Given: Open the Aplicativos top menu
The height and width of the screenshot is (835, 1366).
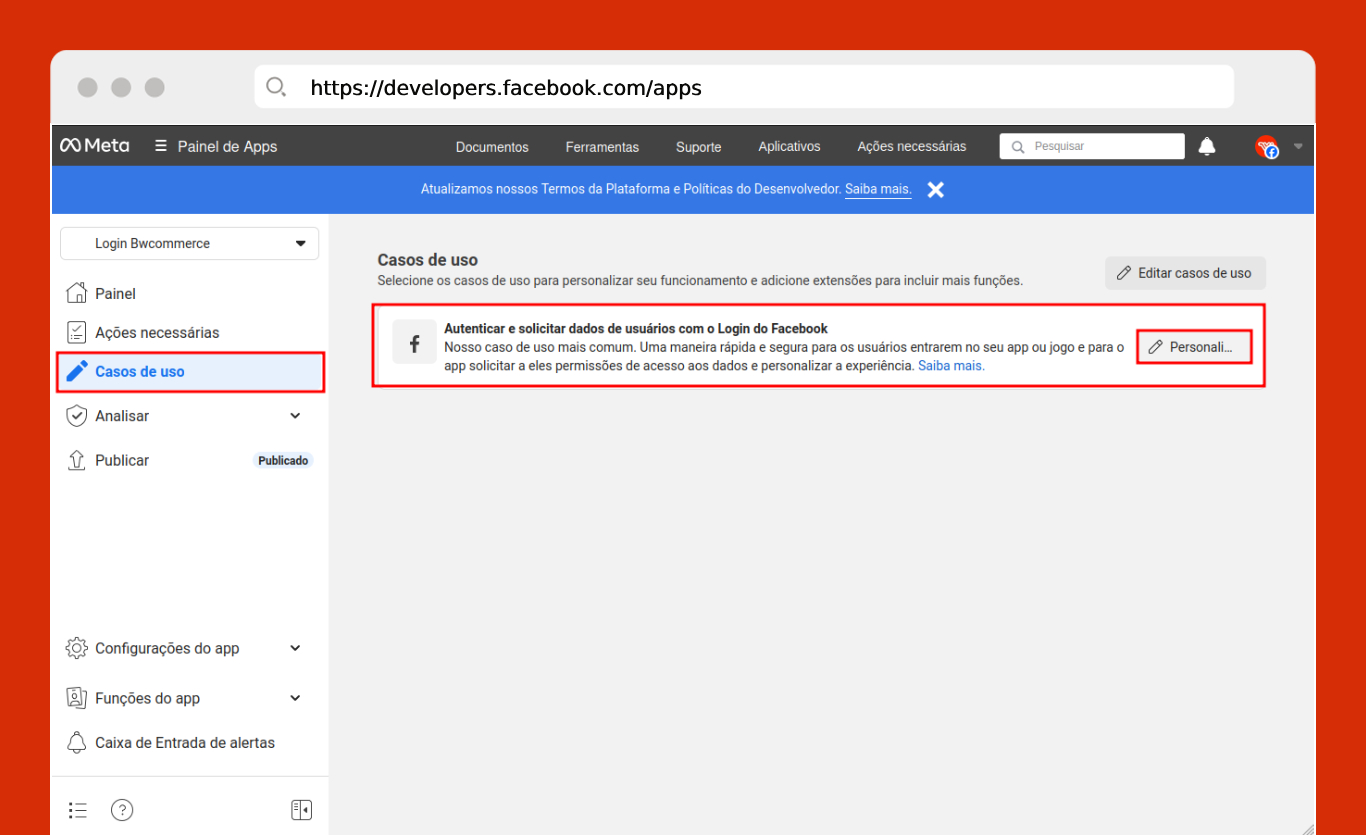Looking at the screenshot, I should 789,146.
